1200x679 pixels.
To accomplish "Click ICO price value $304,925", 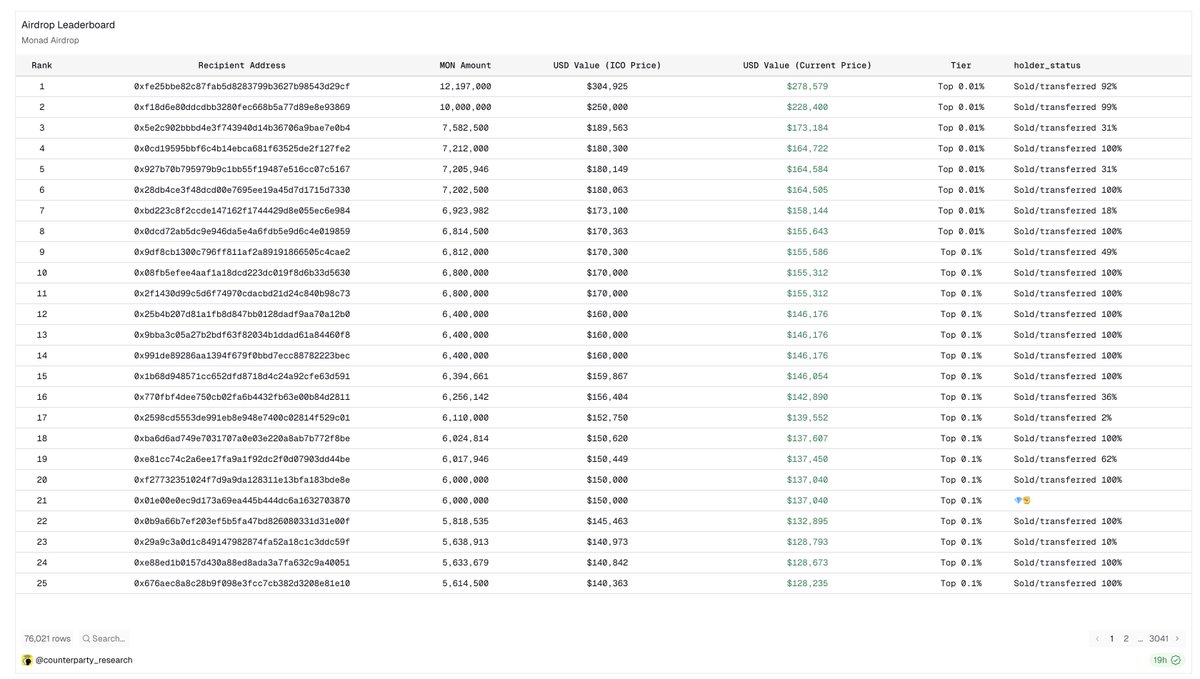I will click(607, 87).
